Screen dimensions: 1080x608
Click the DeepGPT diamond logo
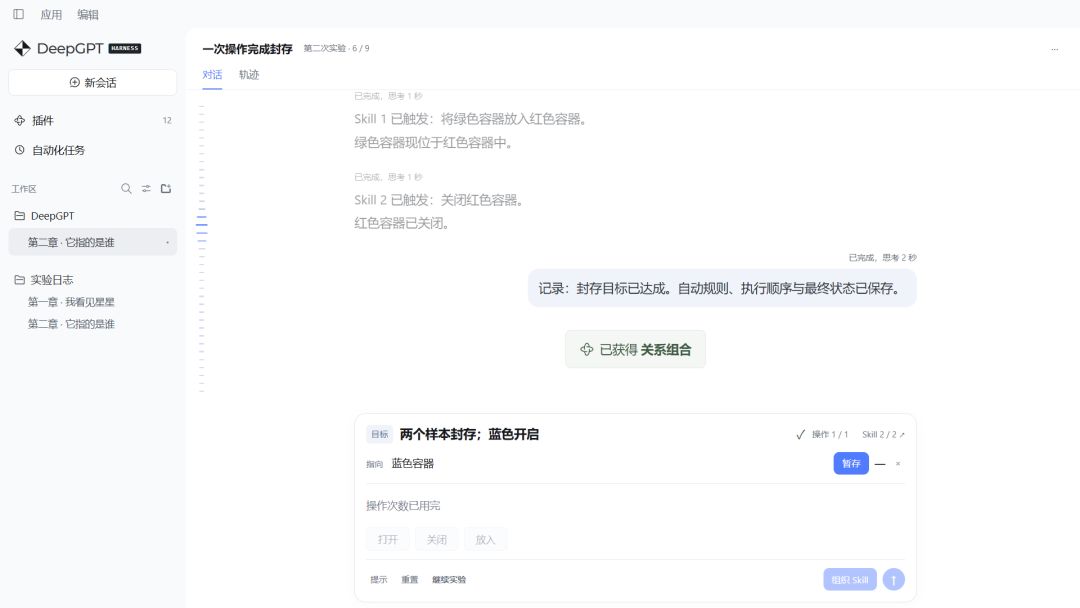(22, 48)
